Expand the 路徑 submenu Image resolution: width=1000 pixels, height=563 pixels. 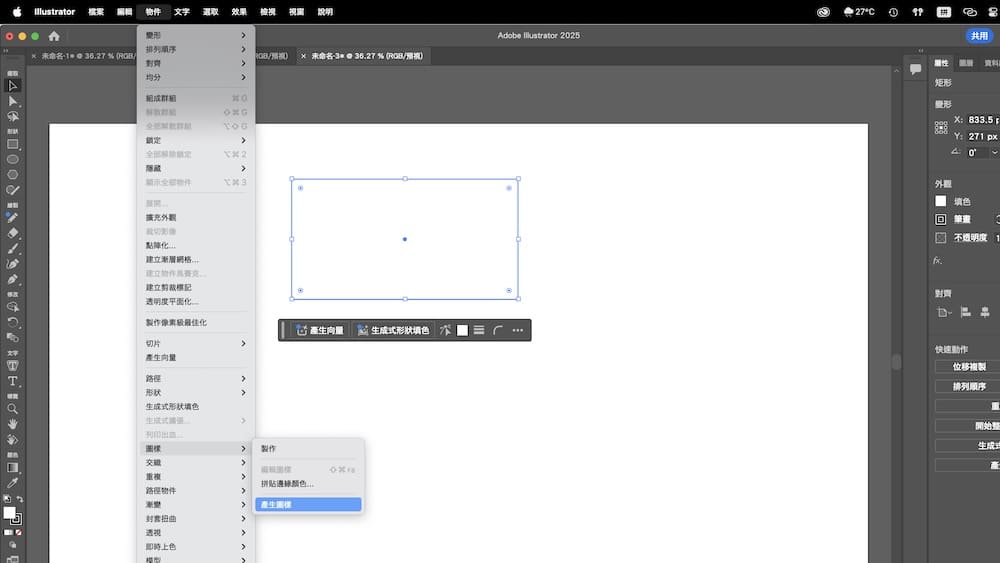pos(196,379)
